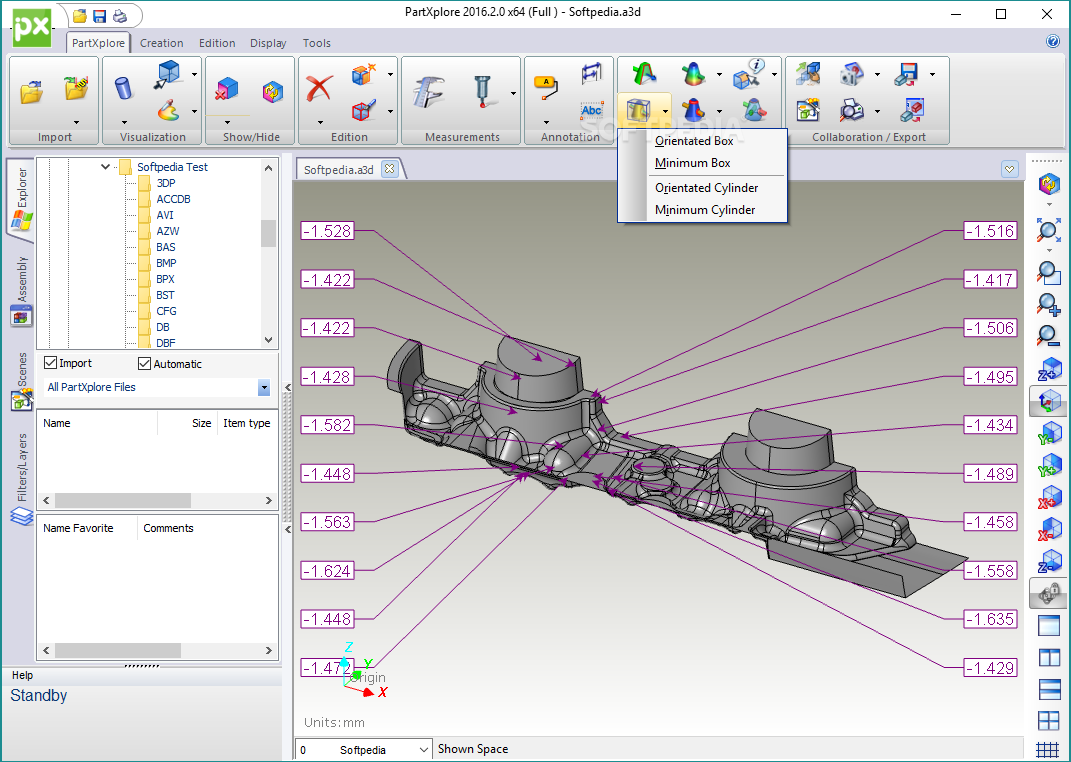Click the yellow label annotation icon
The width and height of the screenshot is (1071, 762).
tap(546, 87)
